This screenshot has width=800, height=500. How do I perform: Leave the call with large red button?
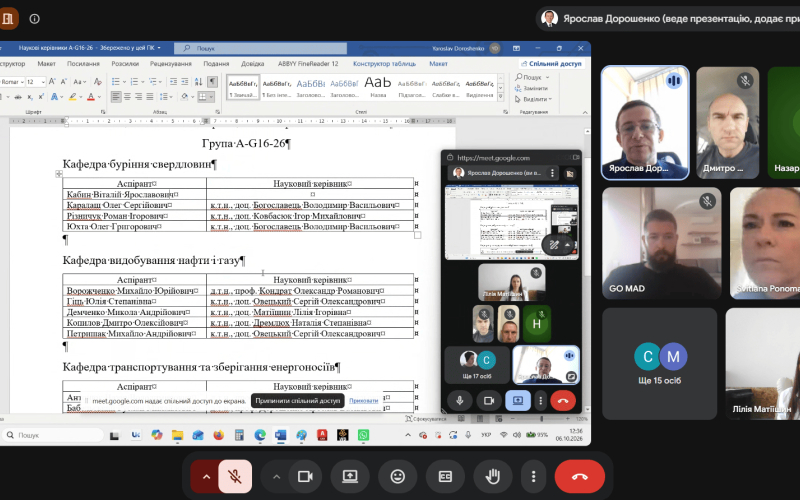pos(580,477)
